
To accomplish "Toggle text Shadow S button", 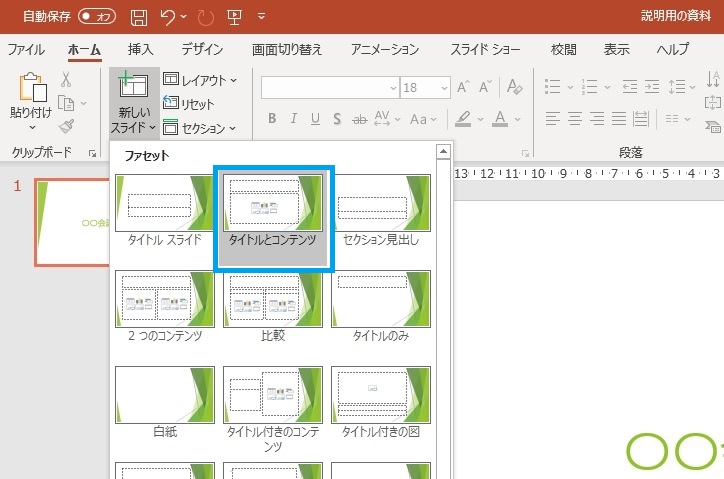I will tap(337, 119).
